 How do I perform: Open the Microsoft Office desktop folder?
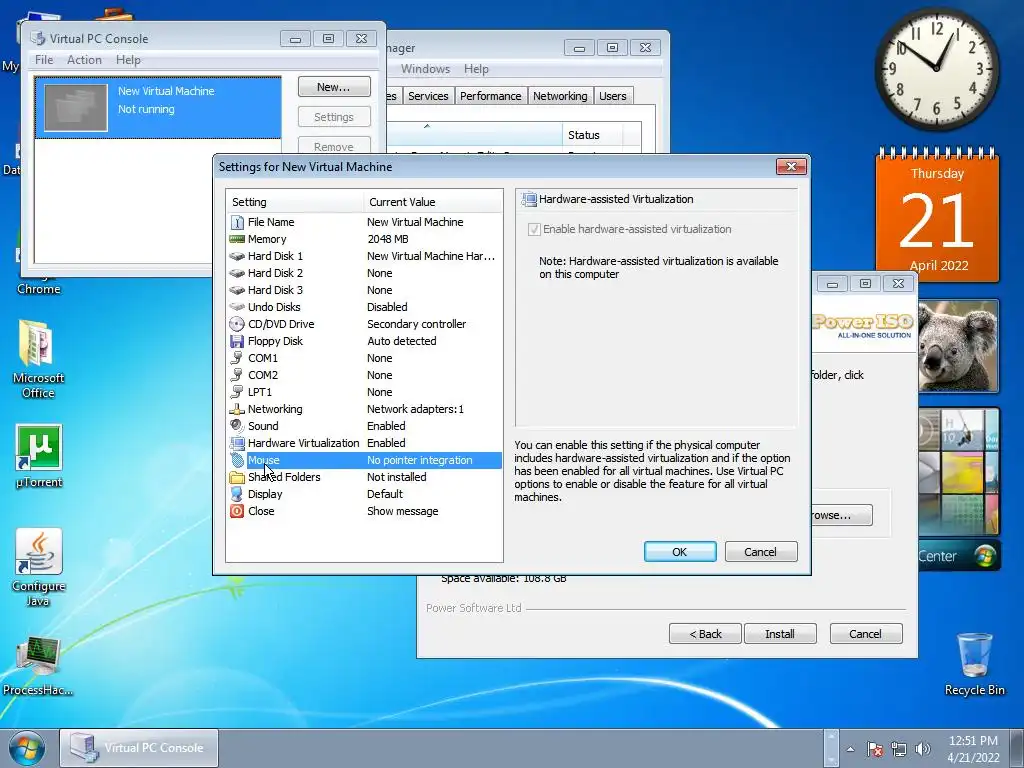click(38, 359)
